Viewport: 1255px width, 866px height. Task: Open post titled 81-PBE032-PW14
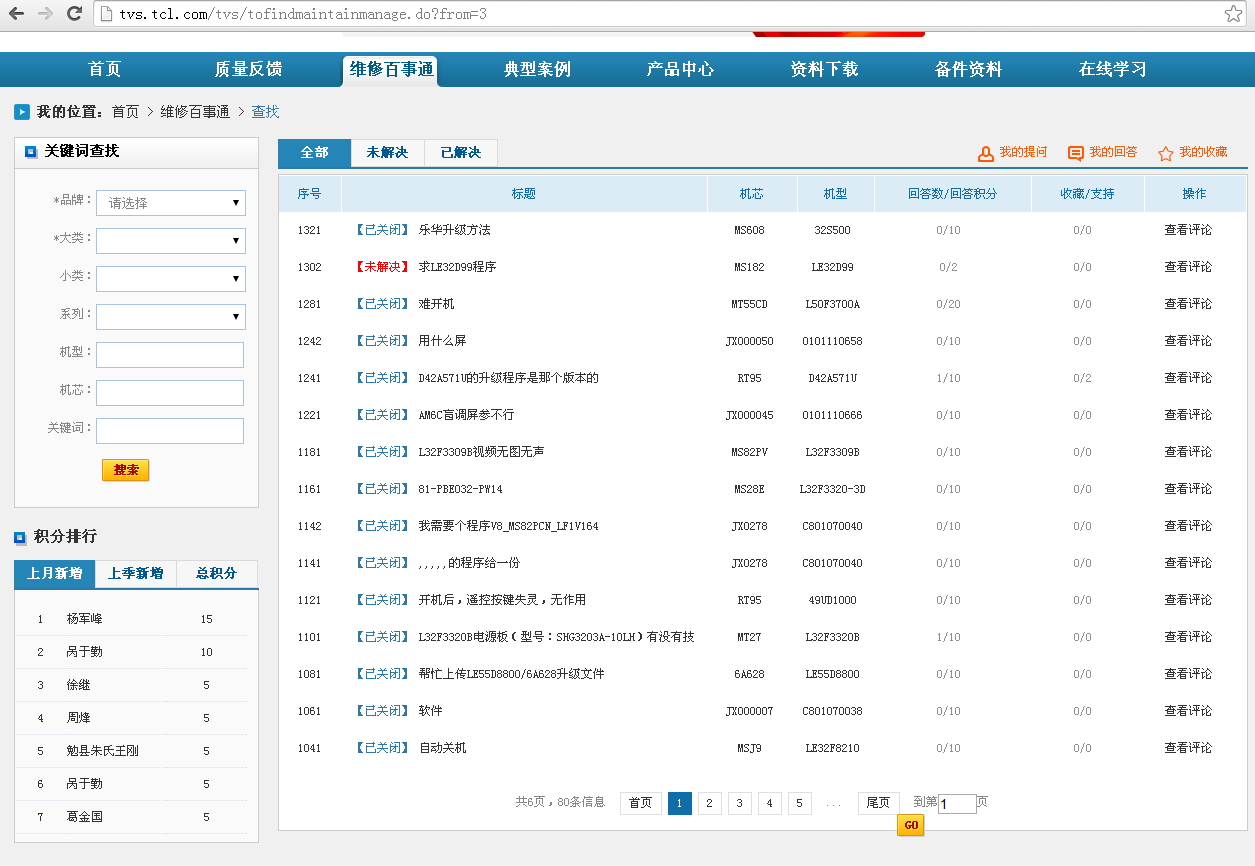click(x=460, y=489)
